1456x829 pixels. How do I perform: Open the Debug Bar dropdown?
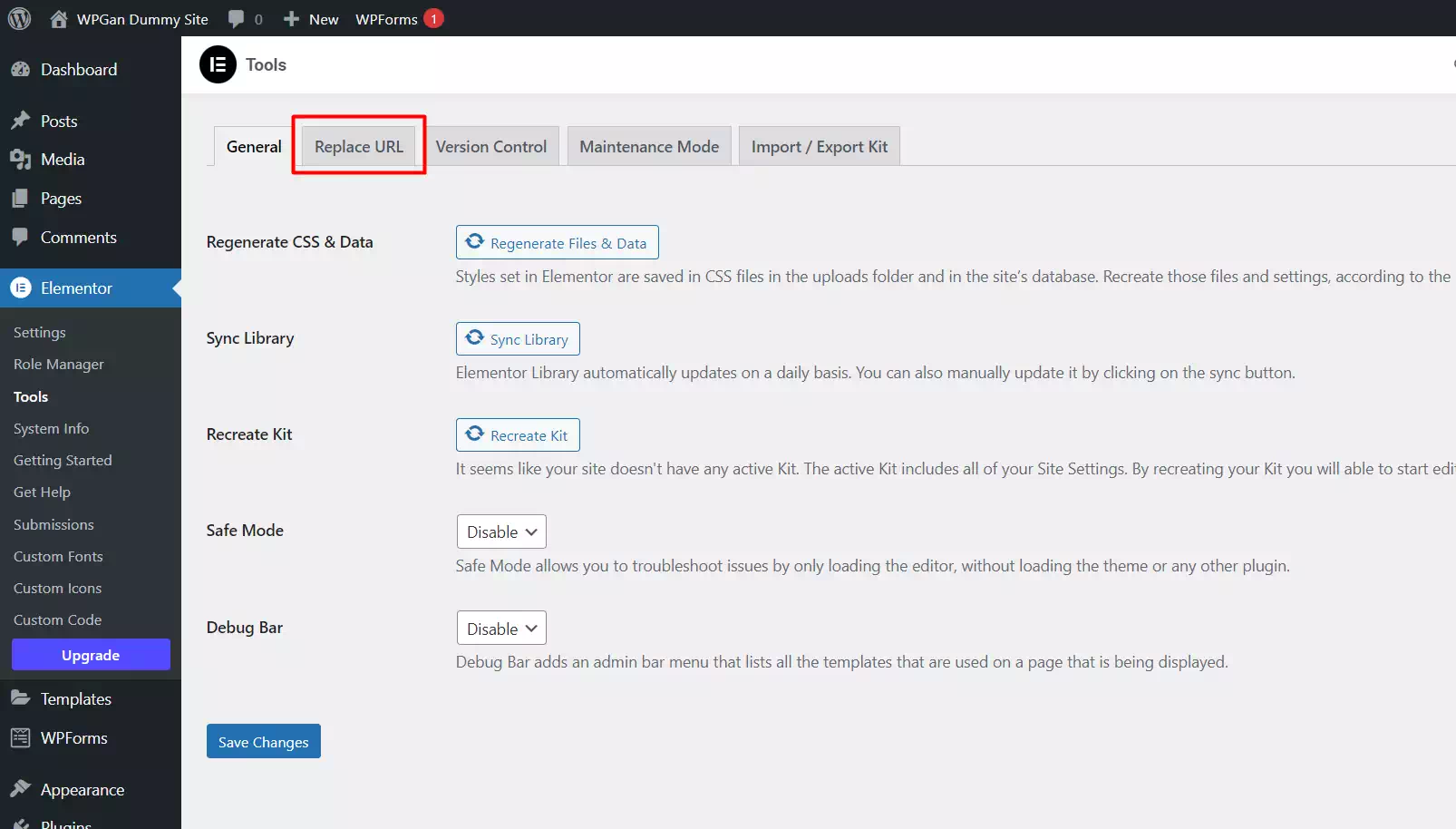(501, 628)
